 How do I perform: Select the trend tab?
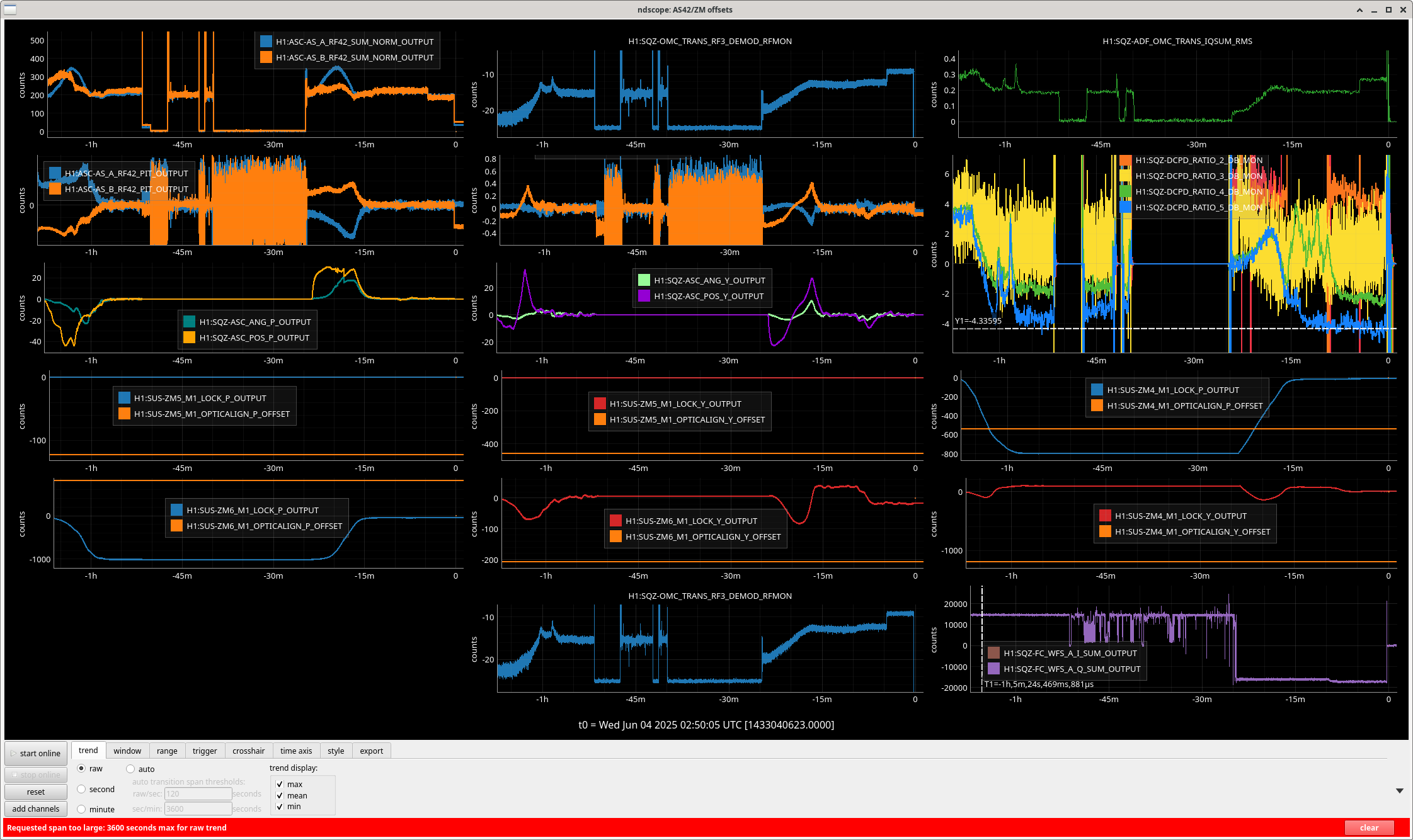pos(88,750)
